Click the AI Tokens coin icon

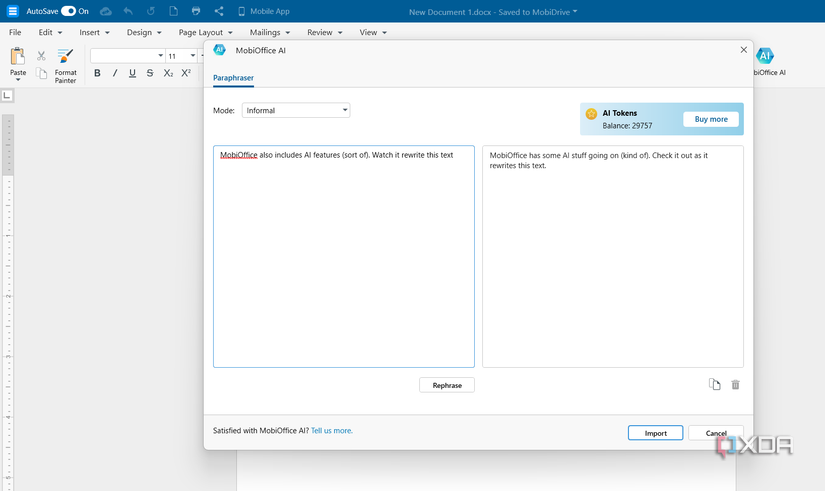coord(591,114)
